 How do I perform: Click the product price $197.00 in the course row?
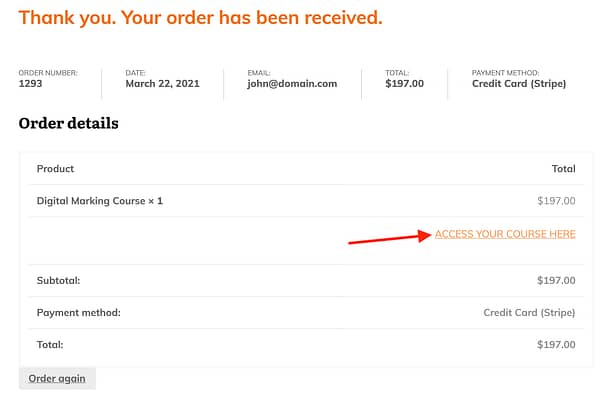[x=556, y=201]
